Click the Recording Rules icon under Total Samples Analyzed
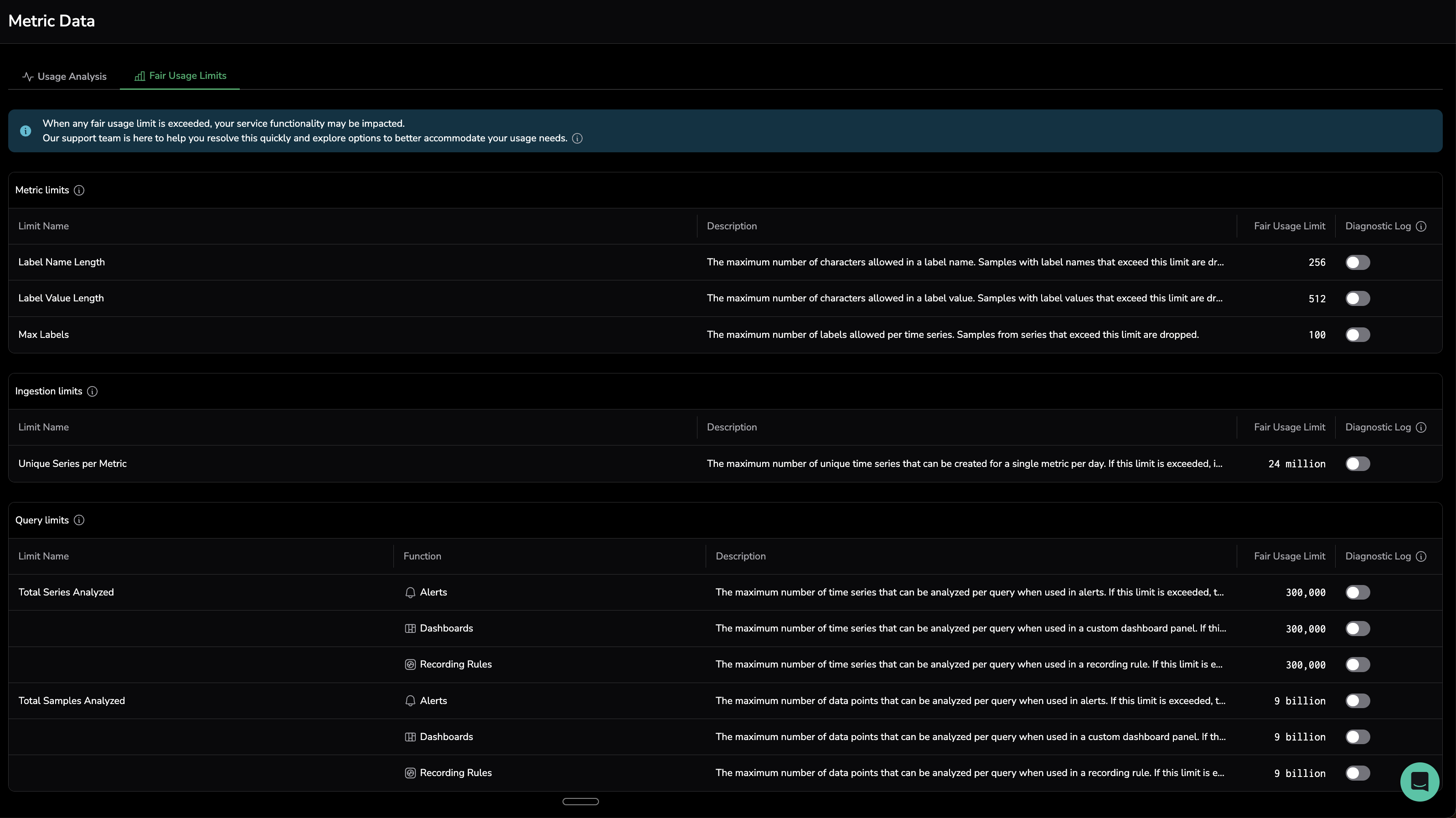 (410, 773)
